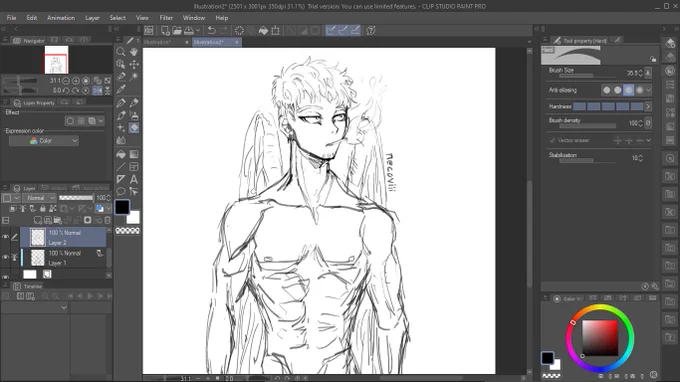Click the zoom out icon in Navigator

(66, 81)
